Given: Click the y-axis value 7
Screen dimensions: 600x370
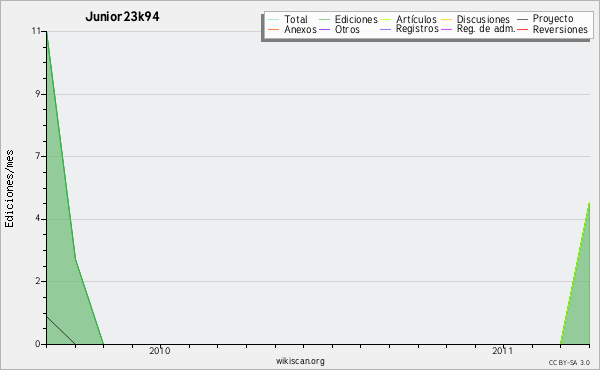Looking at the screenshot, I should coord(38,156).
